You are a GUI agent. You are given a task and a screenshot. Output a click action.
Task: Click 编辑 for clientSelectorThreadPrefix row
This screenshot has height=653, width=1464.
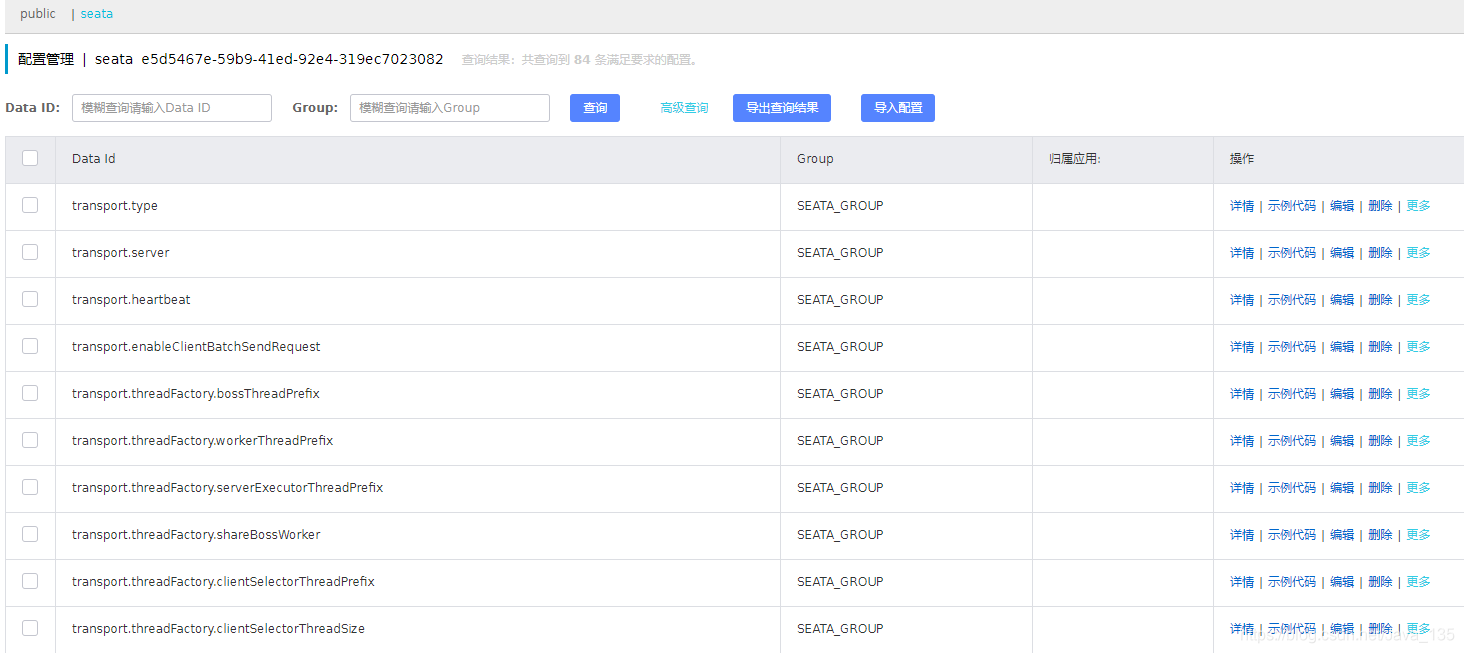tap(1342, 582)
